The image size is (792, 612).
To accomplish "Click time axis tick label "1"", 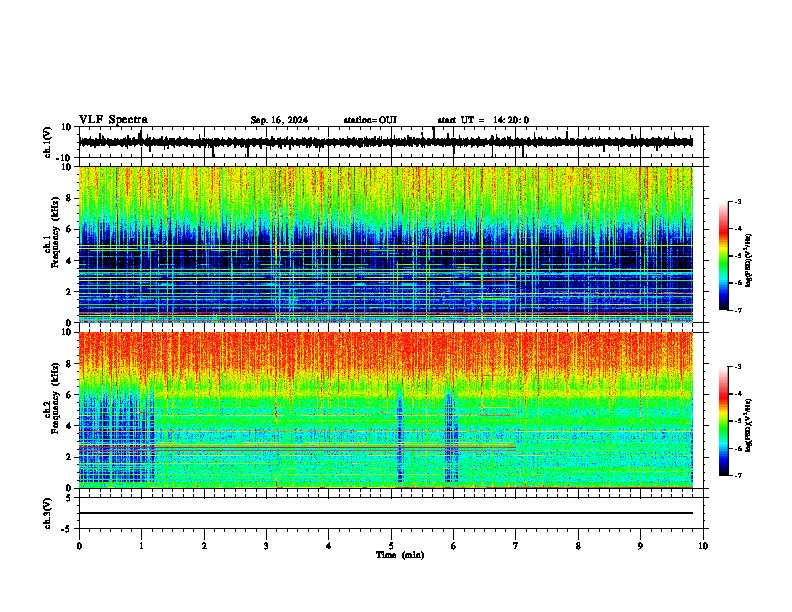I will pyautogui.click(x=141, y=546).
